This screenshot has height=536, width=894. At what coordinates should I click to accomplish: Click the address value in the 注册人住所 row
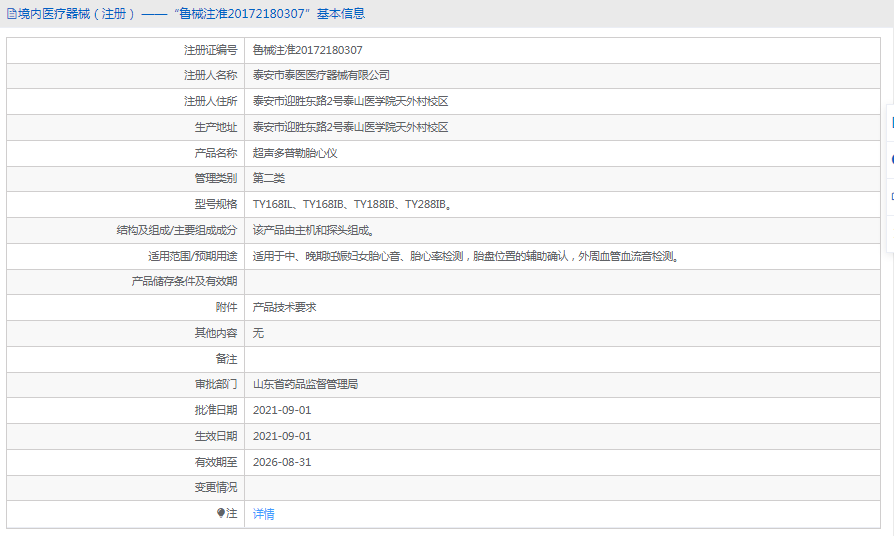351,101
